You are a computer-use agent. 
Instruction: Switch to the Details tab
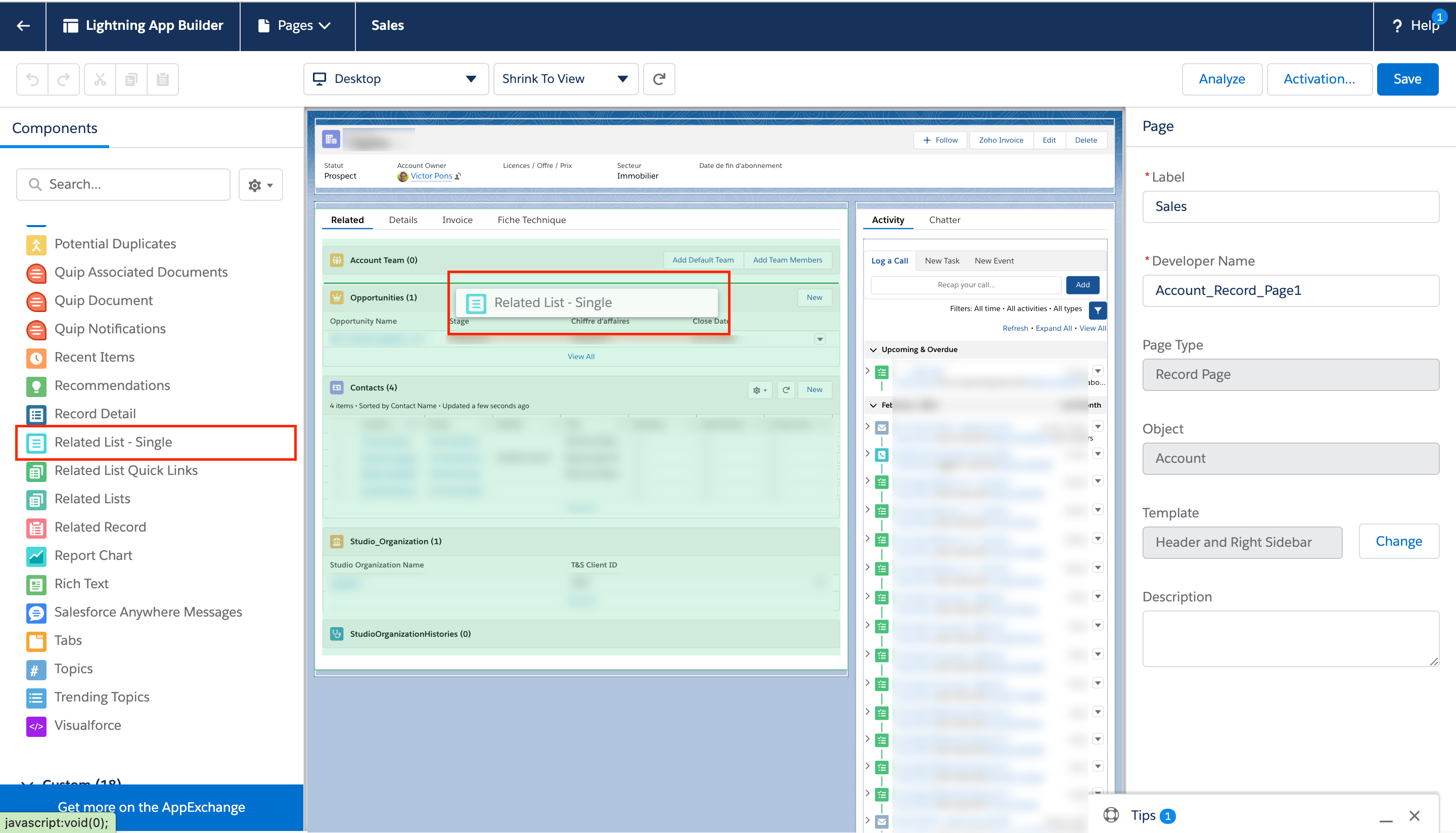(x=402, y=221)
